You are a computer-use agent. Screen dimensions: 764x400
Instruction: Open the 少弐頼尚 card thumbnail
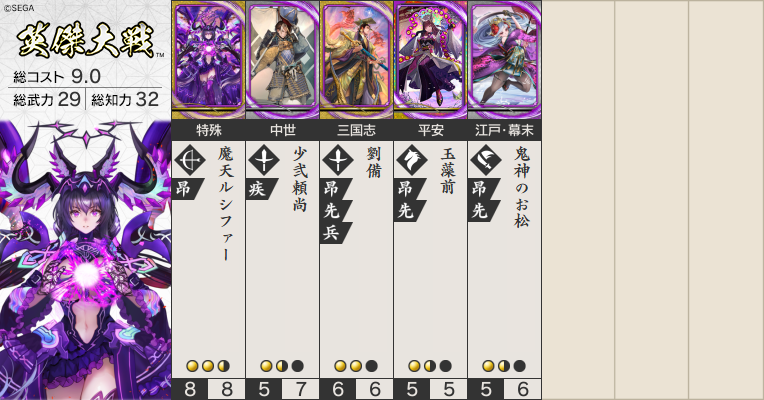coord(283,60)
